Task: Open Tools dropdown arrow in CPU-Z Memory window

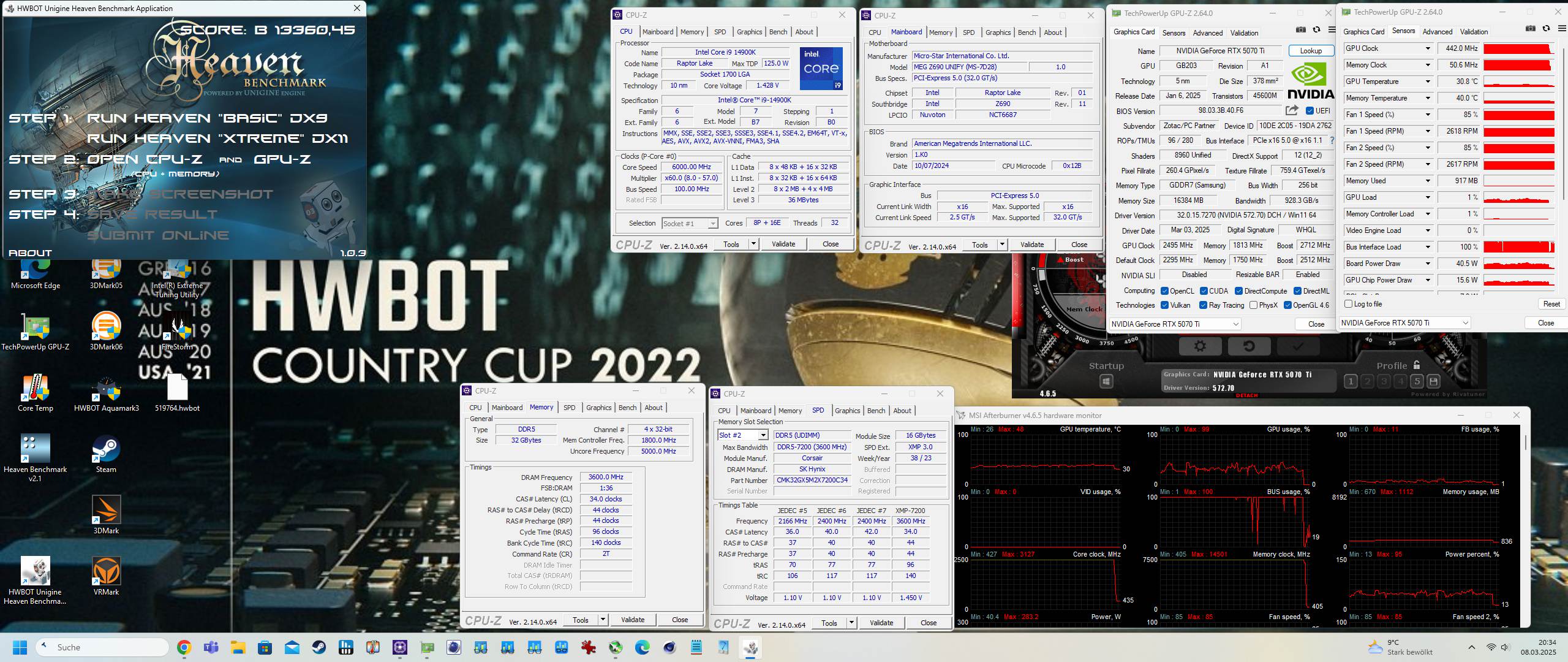Action: click(603, 620)
